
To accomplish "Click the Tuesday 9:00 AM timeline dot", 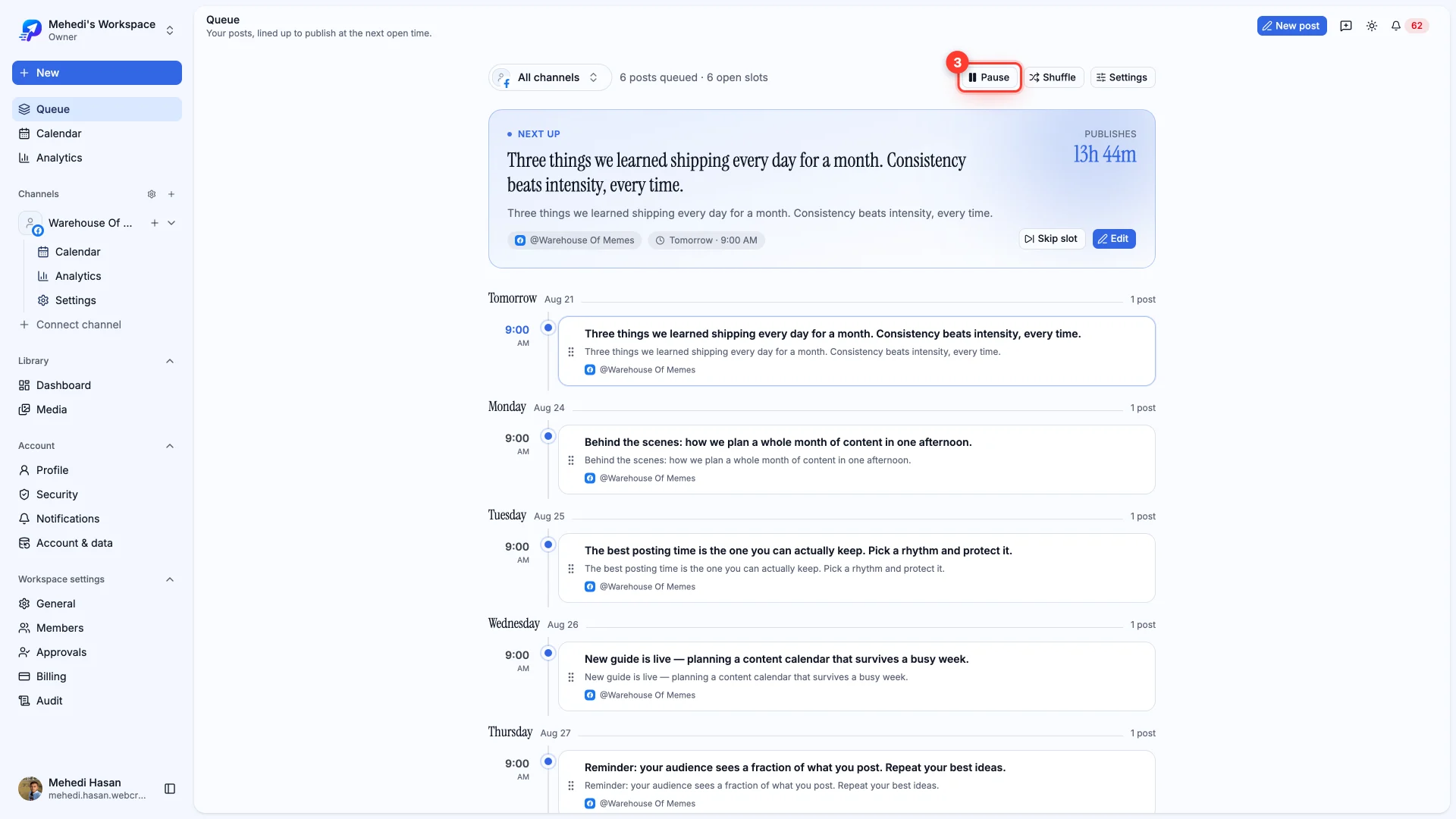I will coord(548,544).
